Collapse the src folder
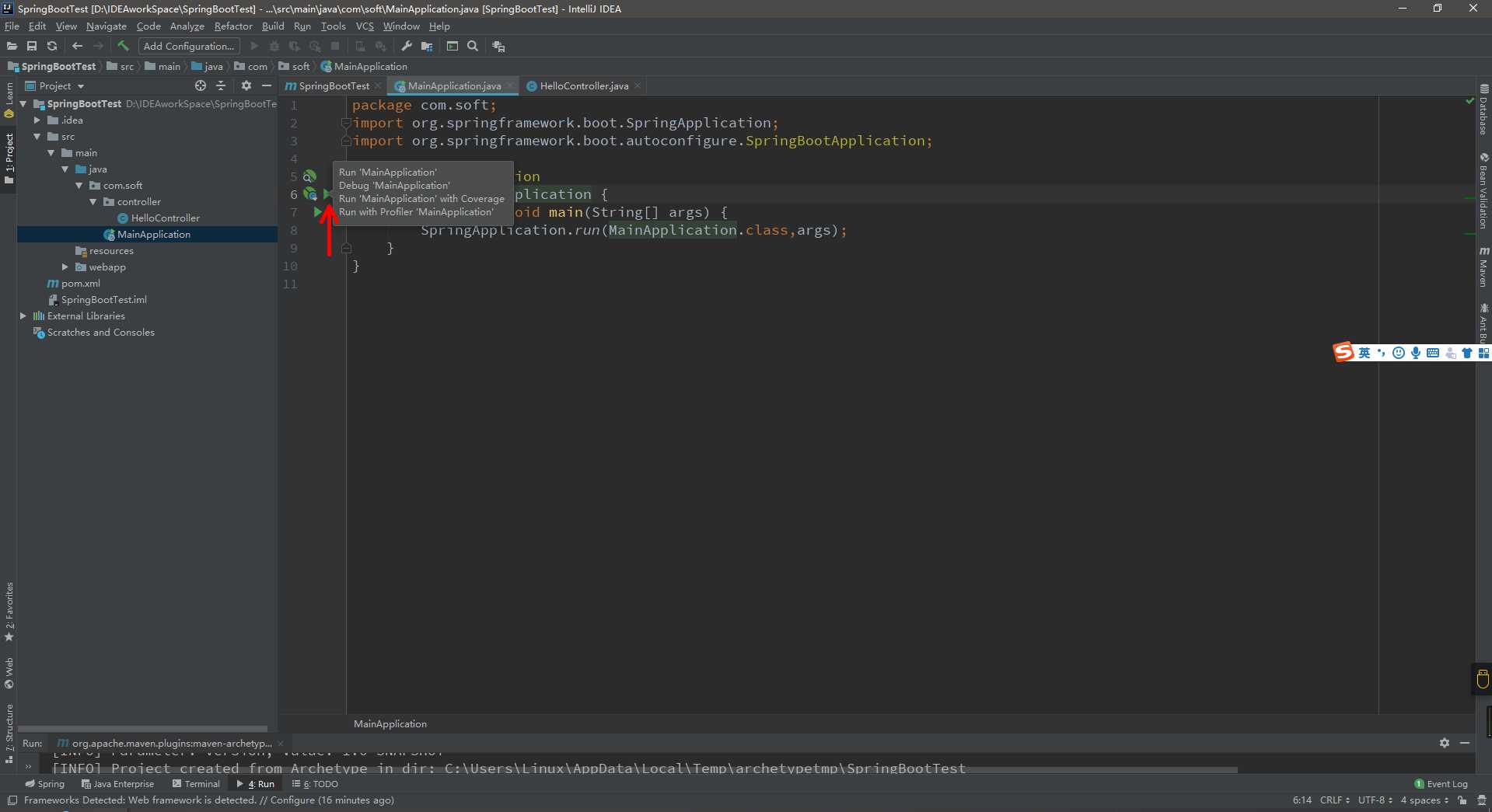1492x812 pixels. [x=37, y=137]
